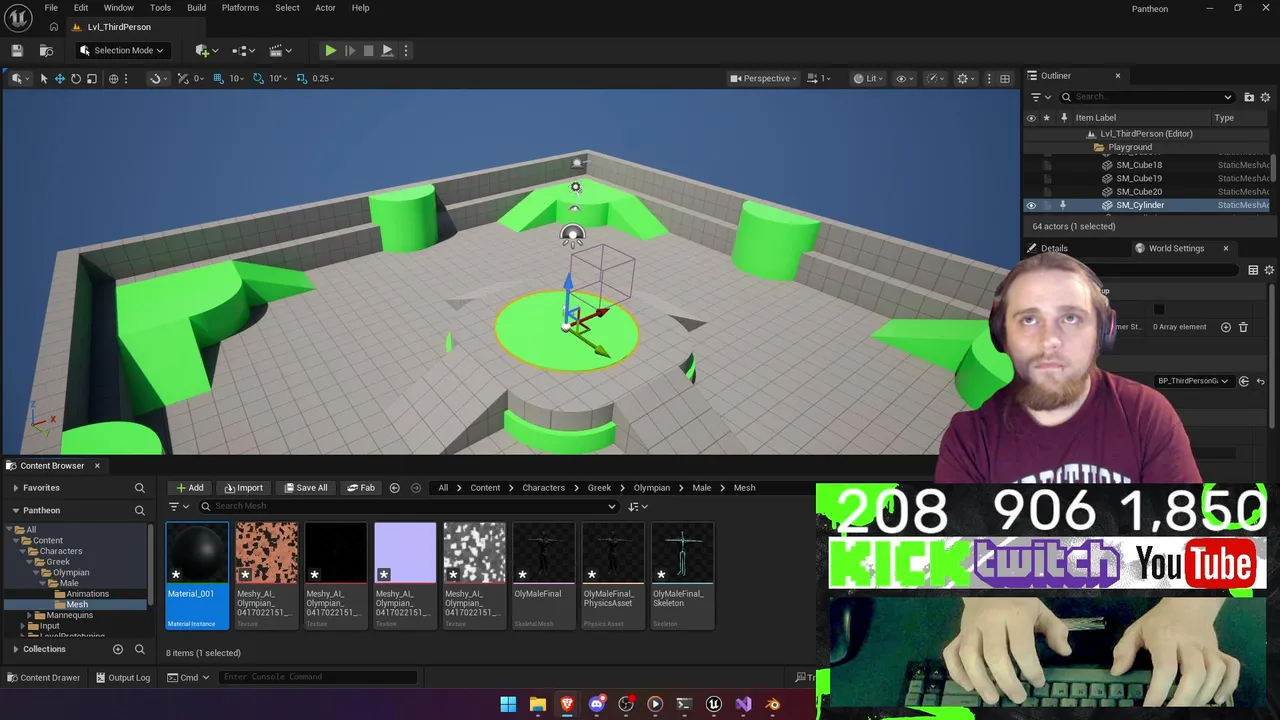Click the viewport select mode arrow tool

[44, 78]
